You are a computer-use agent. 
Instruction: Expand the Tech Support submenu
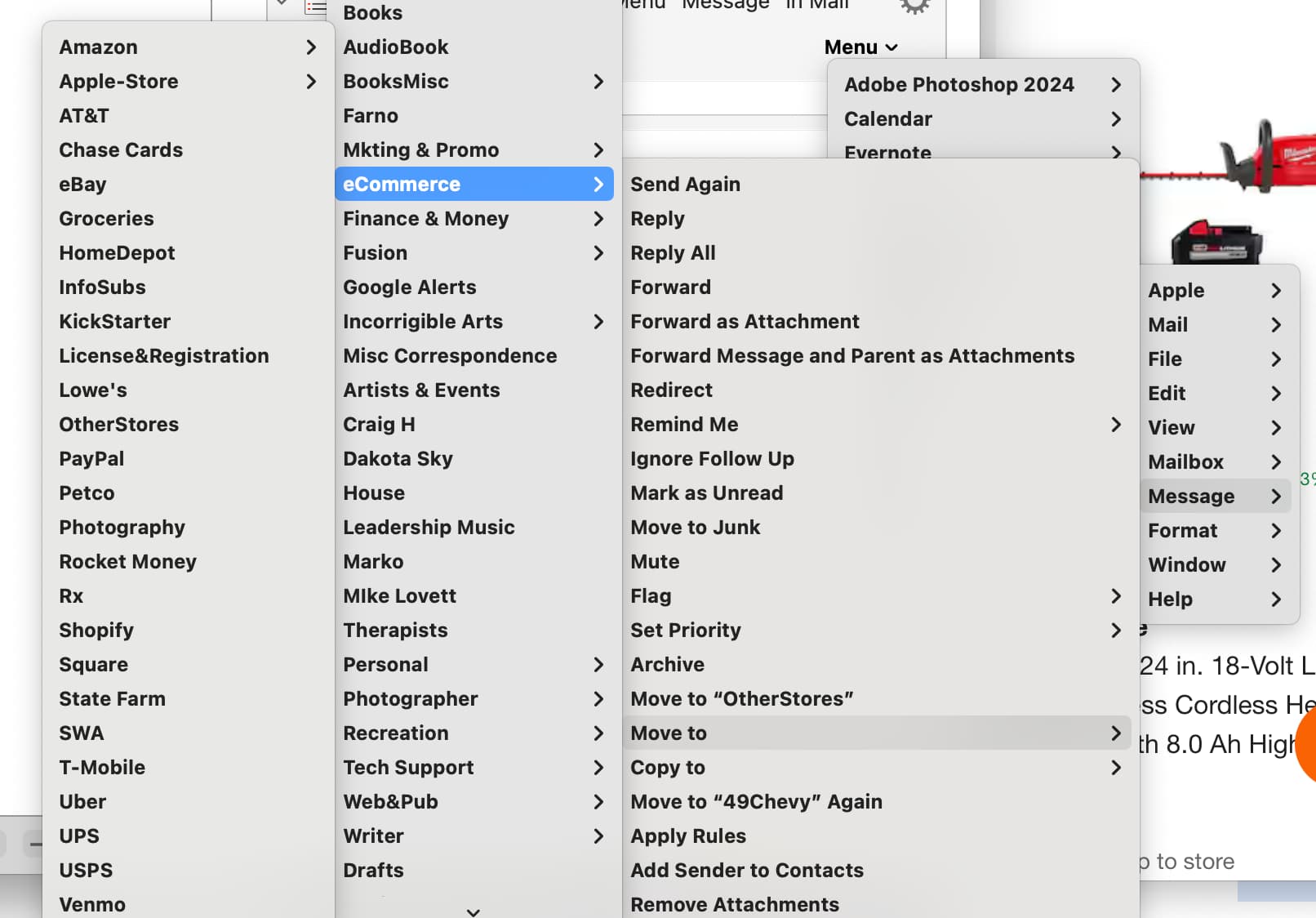pyautogui.click(x=474, y=768)
